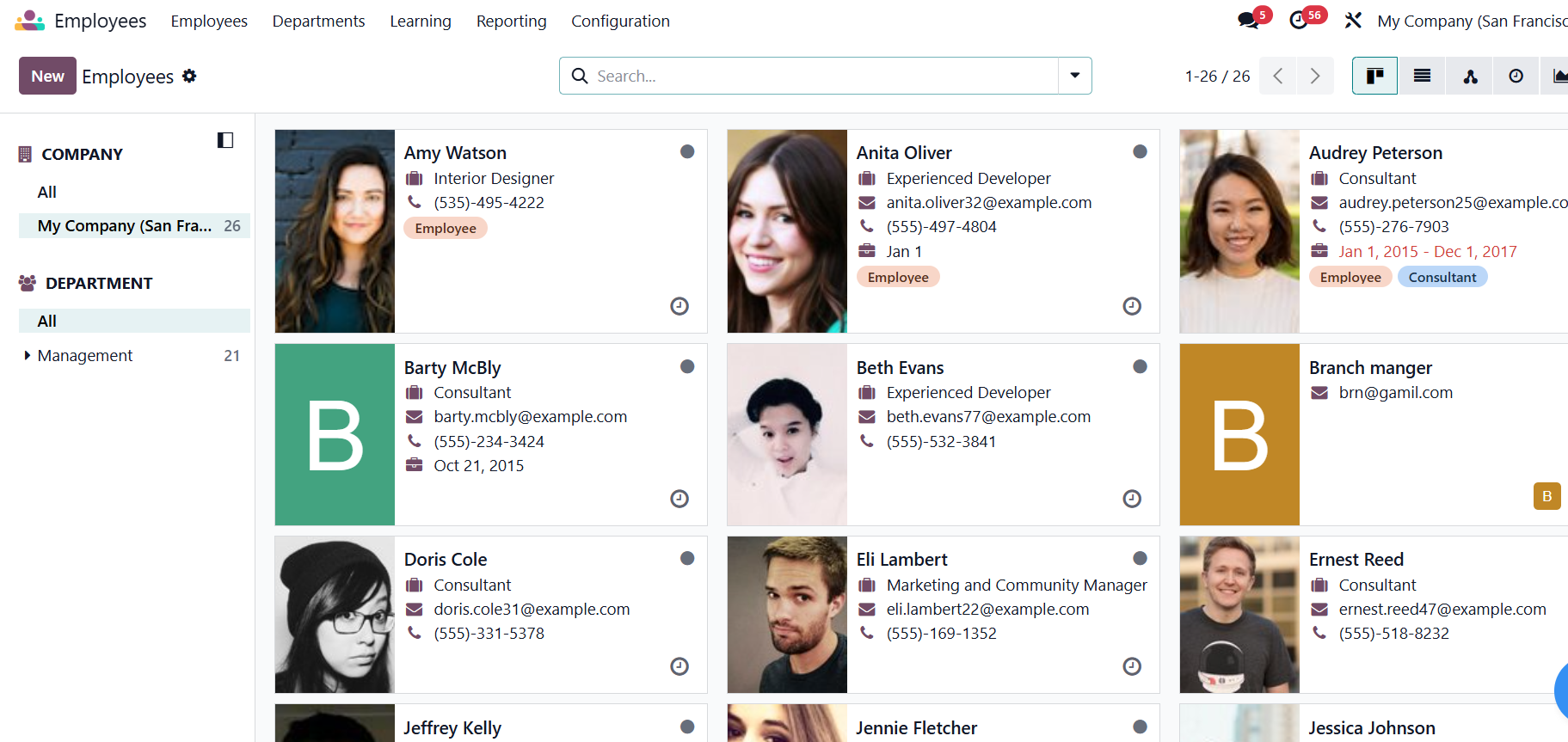The height and width of the screenshot is (742, 1568).
Task: Open the Departments menu
Action: pyautogui.click(x=318, y=21)
